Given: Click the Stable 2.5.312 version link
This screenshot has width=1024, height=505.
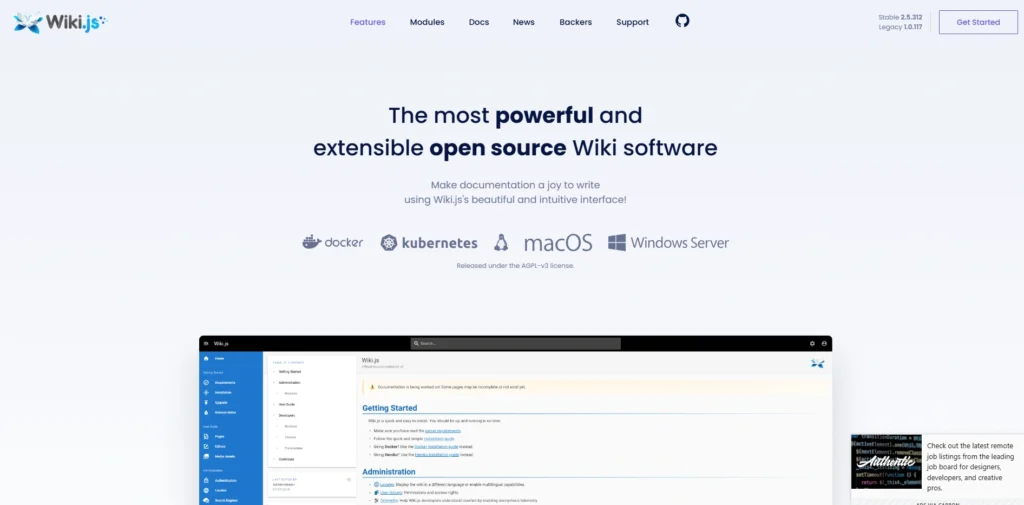Looking at the screenshot, I should (901, 17).
